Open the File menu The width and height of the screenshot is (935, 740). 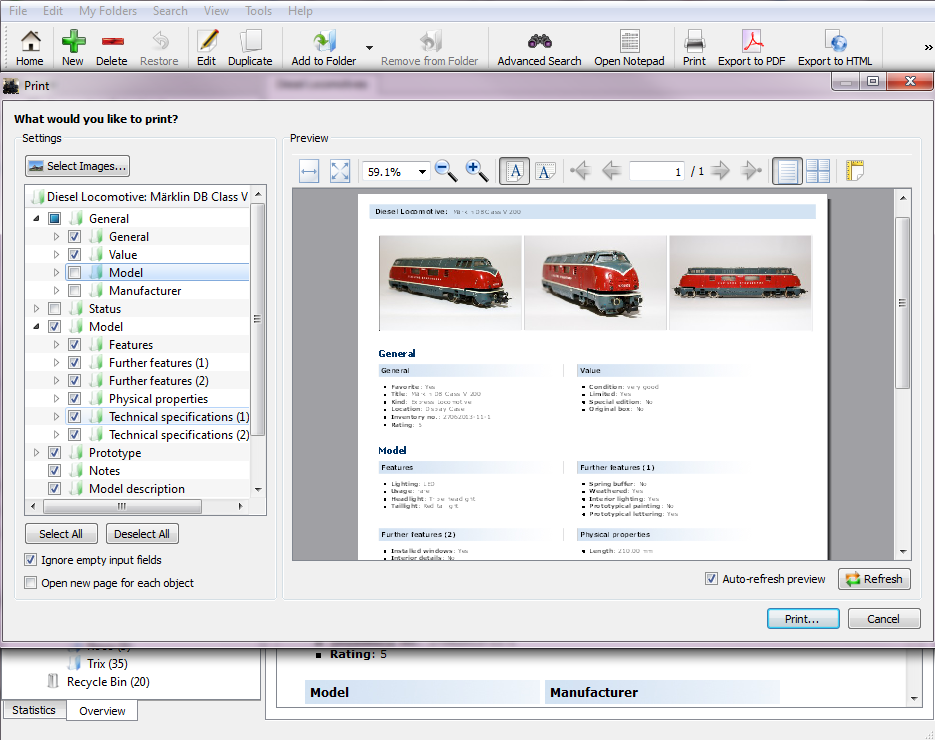[x=18, y=11]
